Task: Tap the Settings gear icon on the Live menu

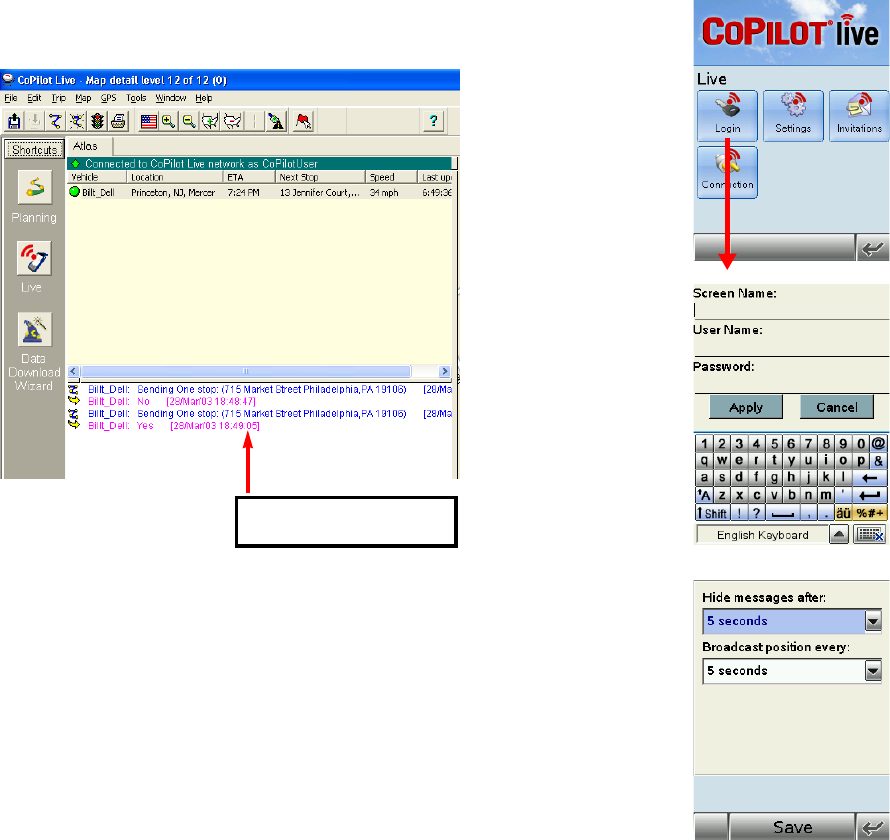Action: [793, 115]
